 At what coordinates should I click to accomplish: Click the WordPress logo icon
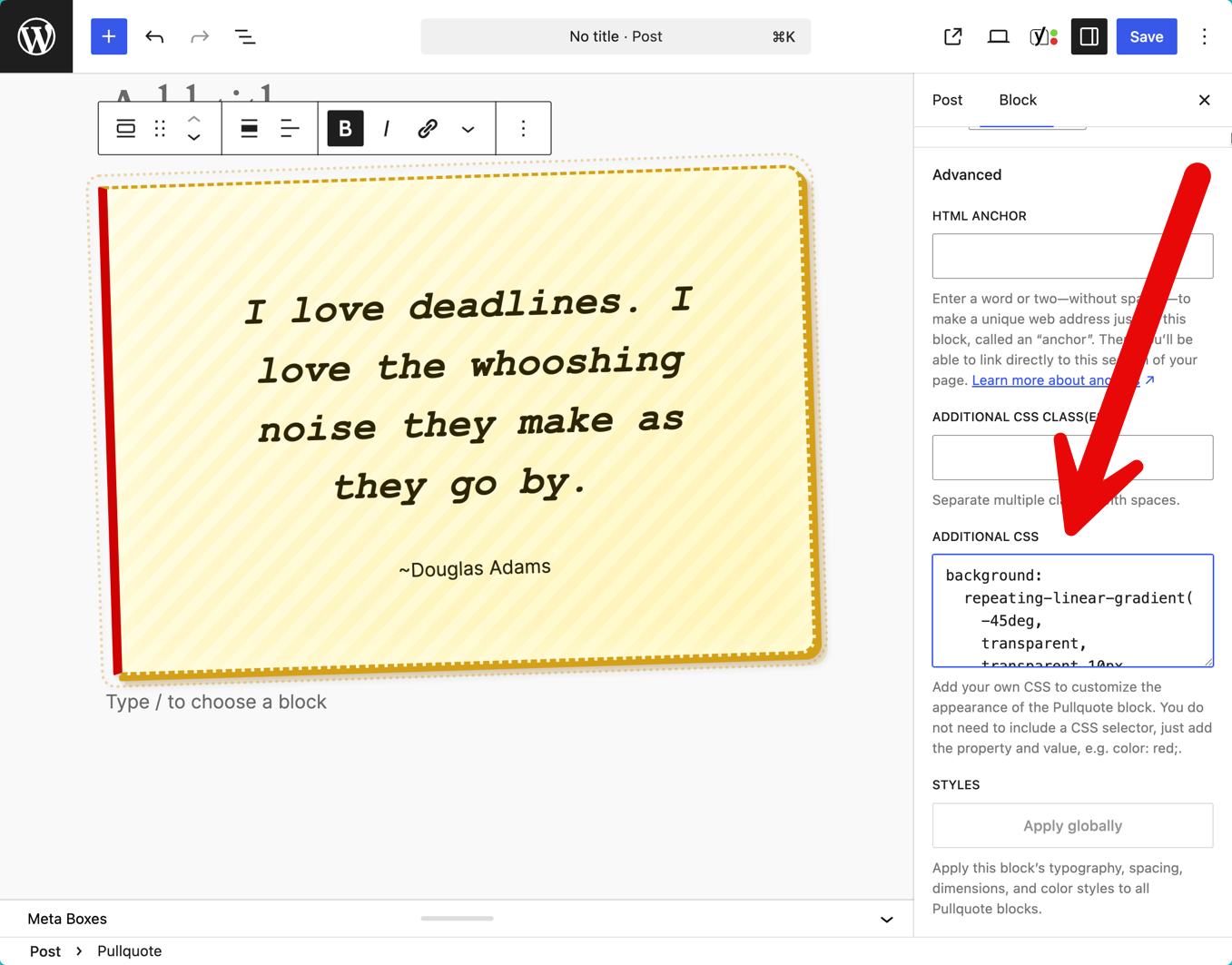point(36,36)
